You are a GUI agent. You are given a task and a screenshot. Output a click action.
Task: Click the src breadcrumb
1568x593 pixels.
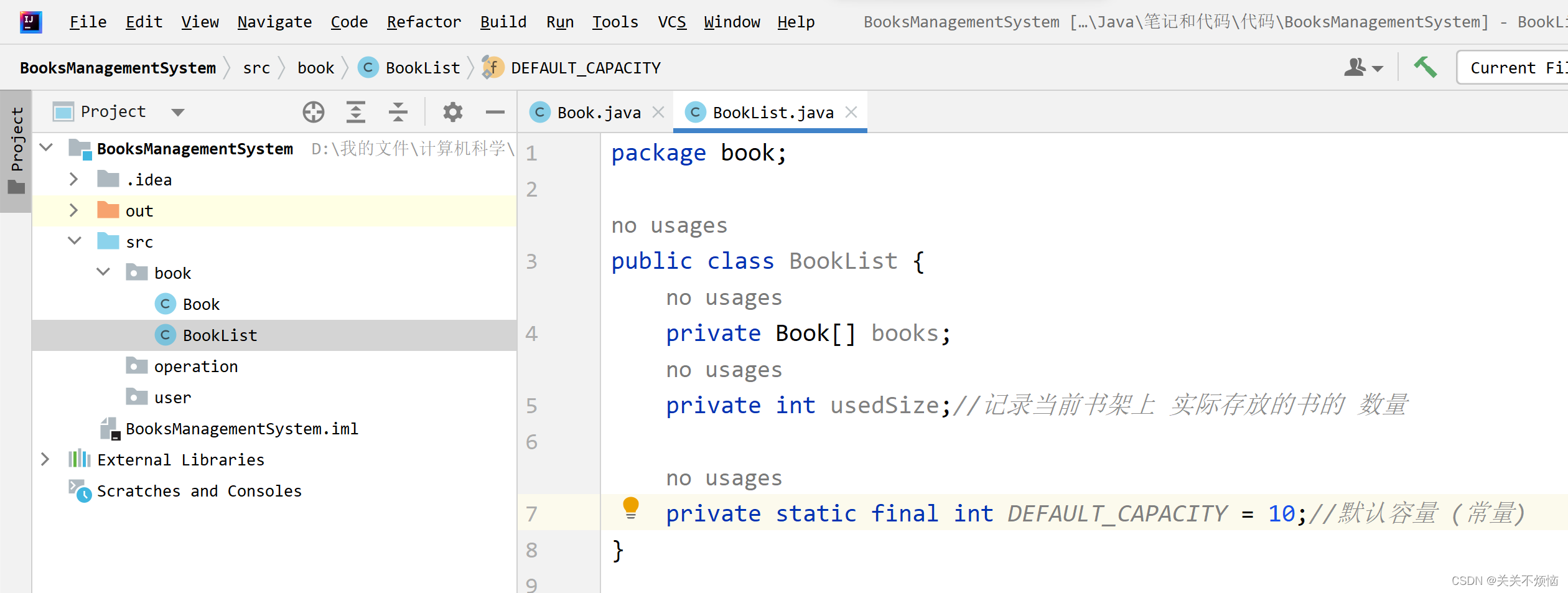coord(256,68)
